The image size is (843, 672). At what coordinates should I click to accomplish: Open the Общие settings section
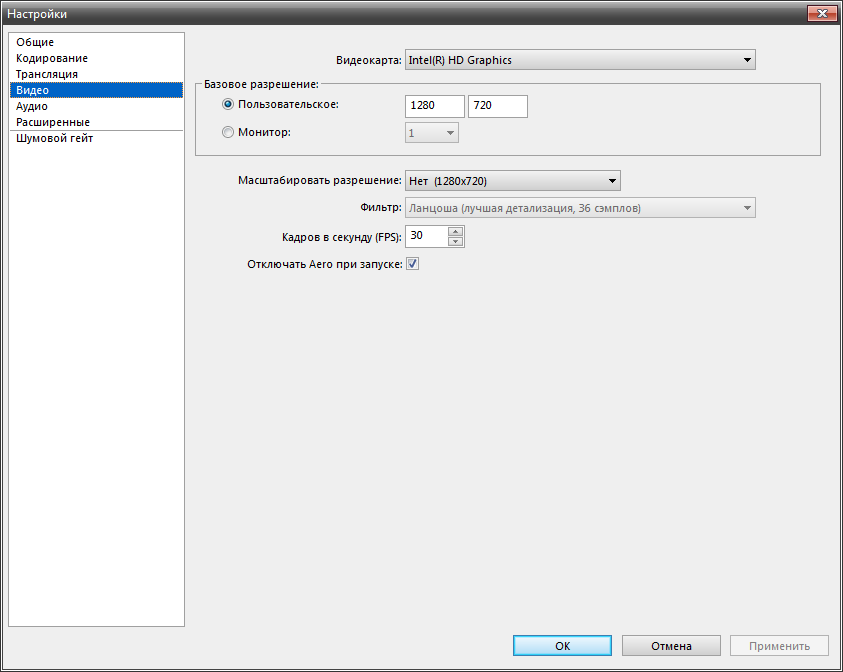(35, 42)
